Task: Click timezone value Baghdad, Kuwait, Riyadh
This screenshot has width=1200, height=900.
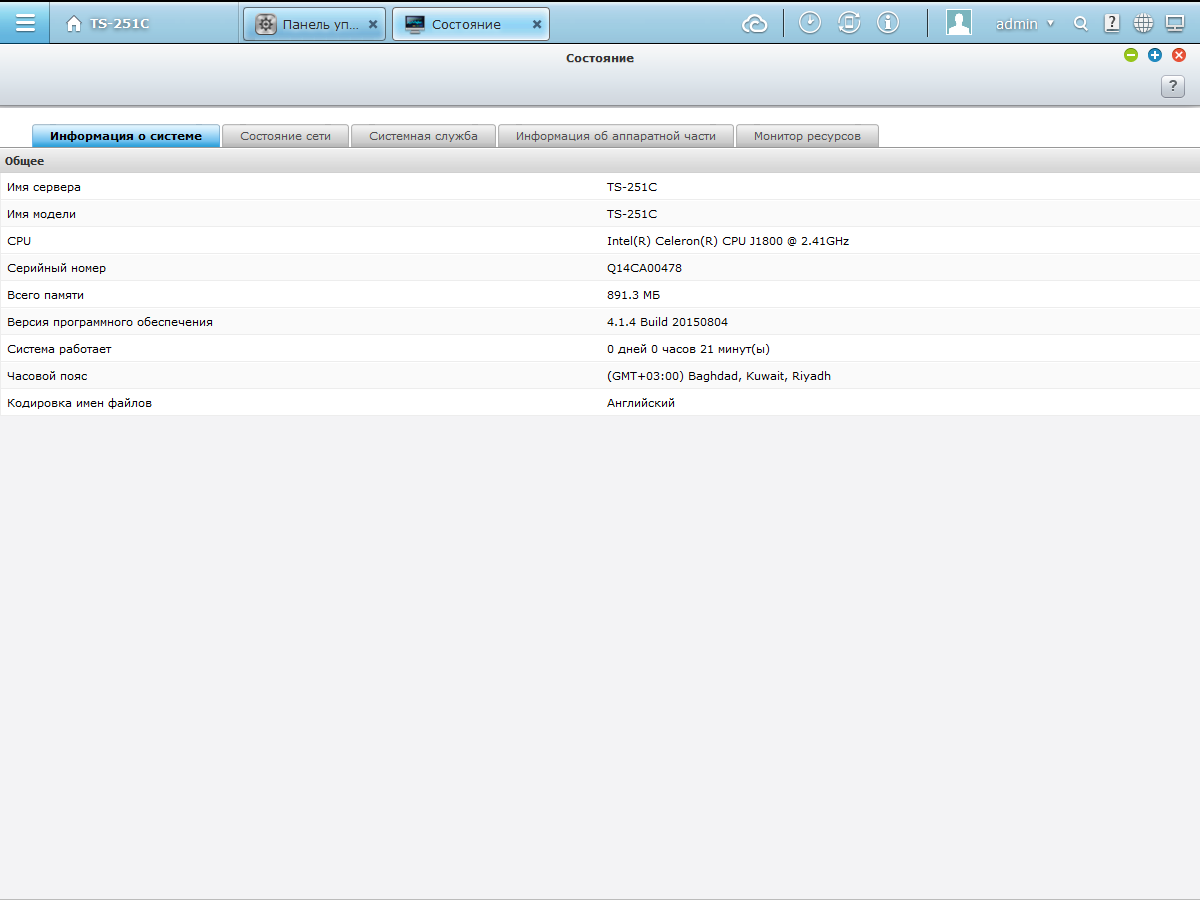Action: point(719,376)
